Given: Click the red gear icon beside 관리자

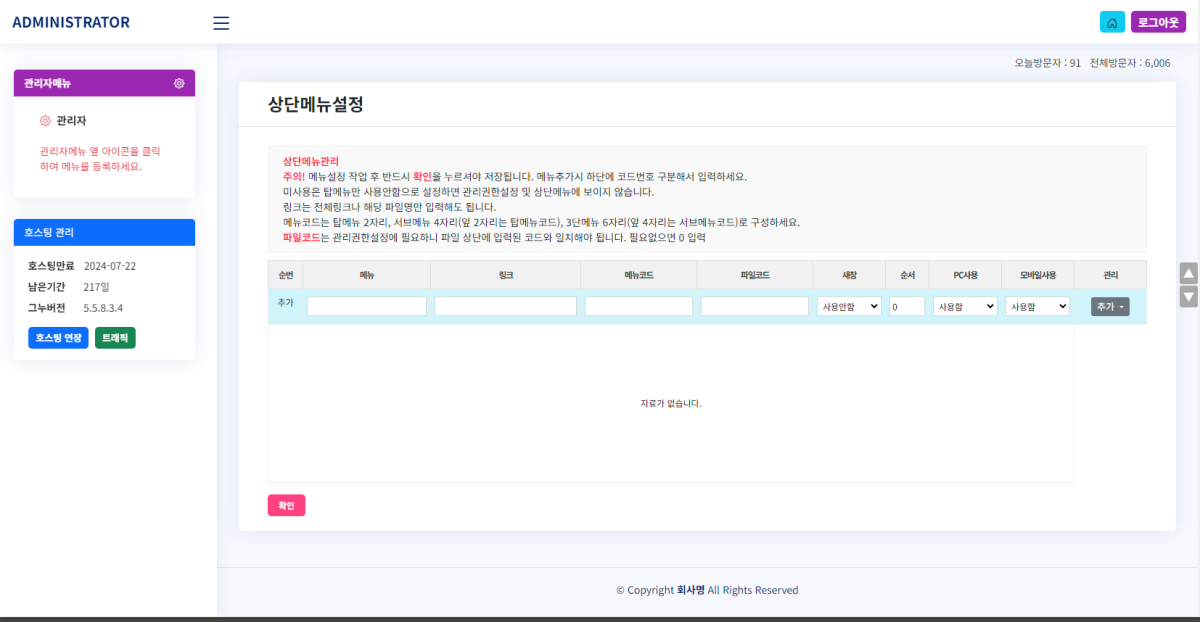Looking at the screenshot, I should click(45, 121).
